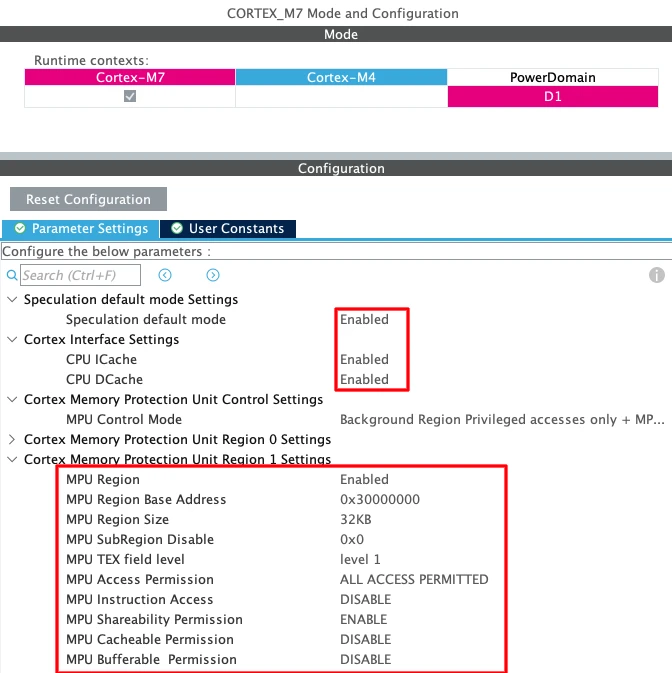This screenshot has width=672, height=673.
Task: Edit MPU SubRegion Disable value 0x0
Action: (352, 540)
